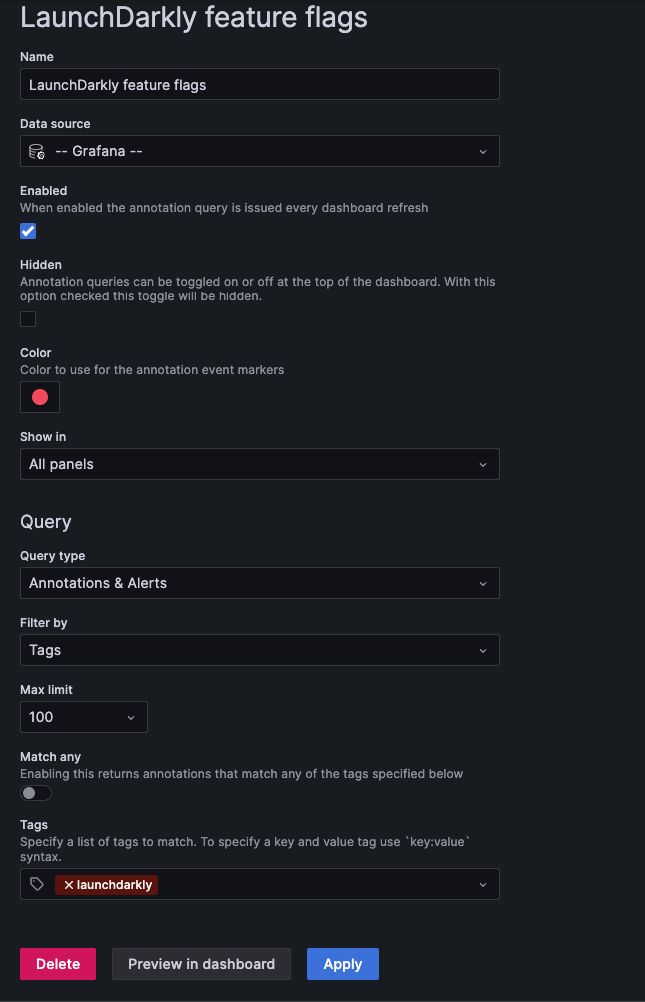Uncheck the Enabled checkbox
645x1002 pixels.
[28, 231]
